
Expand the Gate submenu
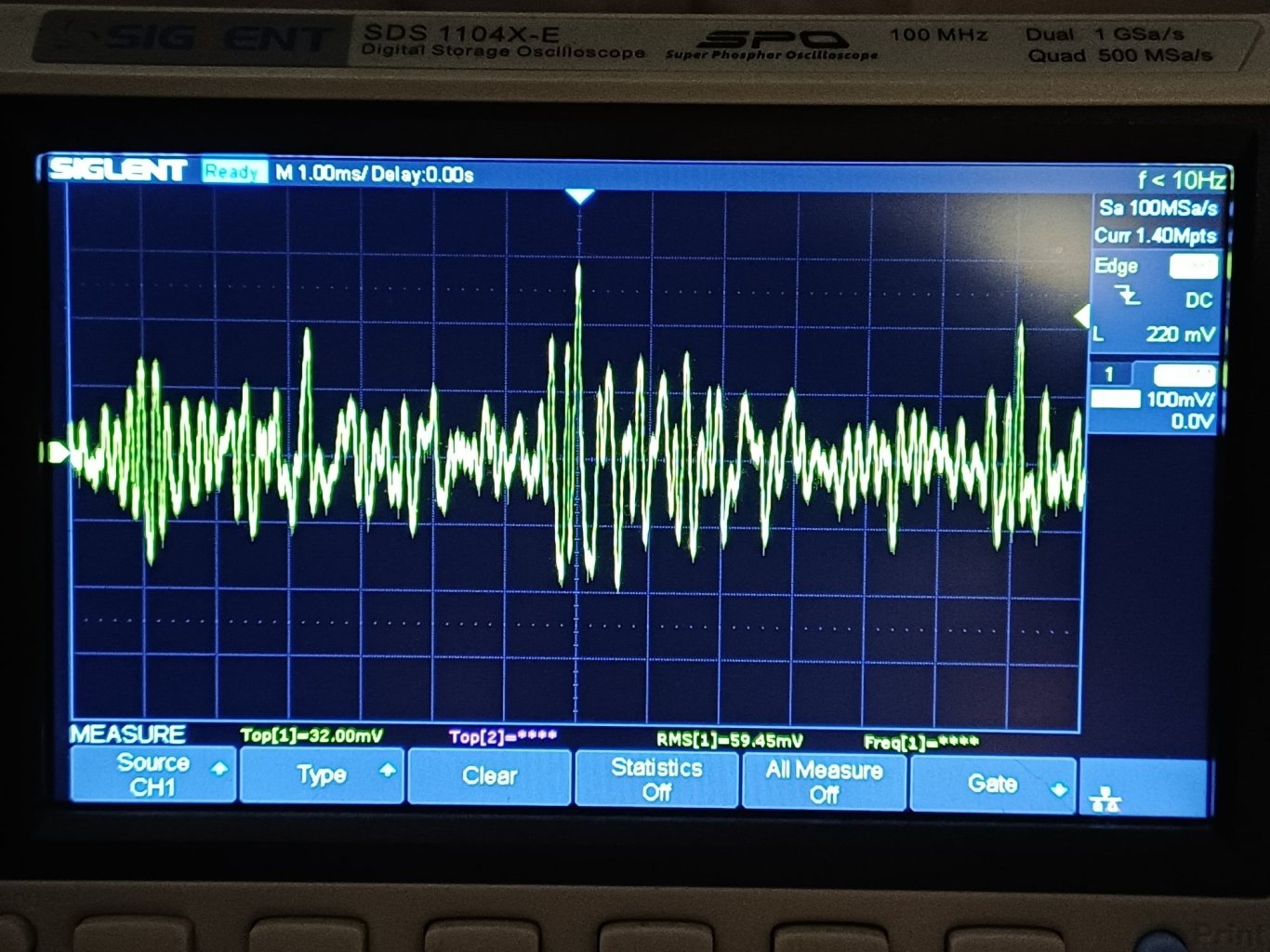click(993, 784)
